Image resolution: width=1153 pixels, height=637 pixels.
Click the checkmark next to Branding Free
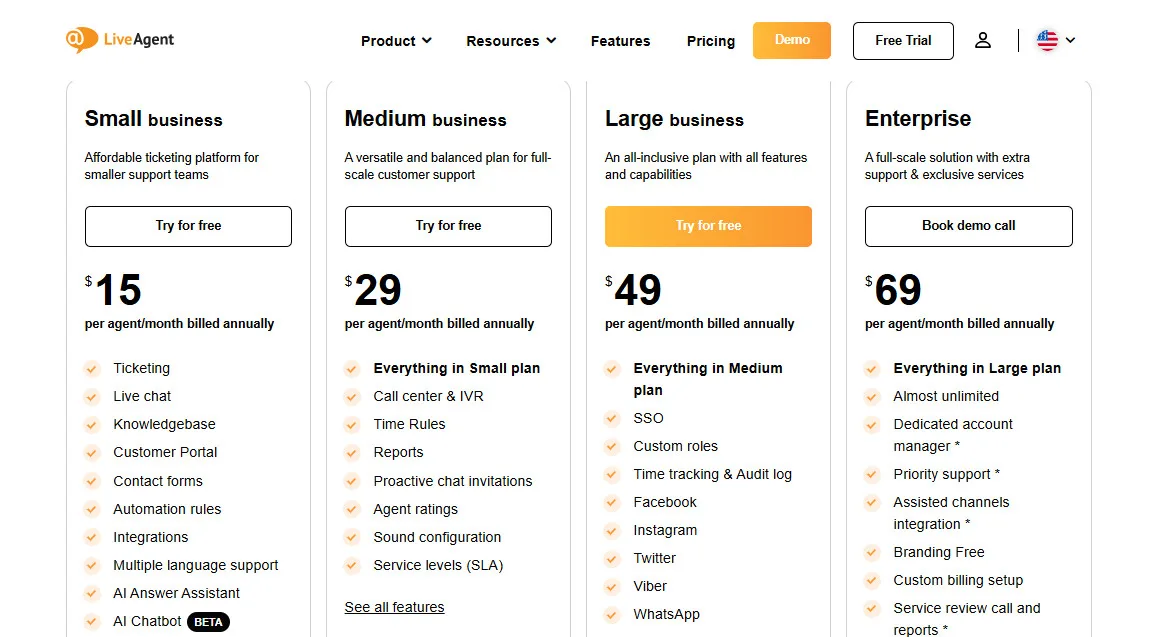(871, 552)
